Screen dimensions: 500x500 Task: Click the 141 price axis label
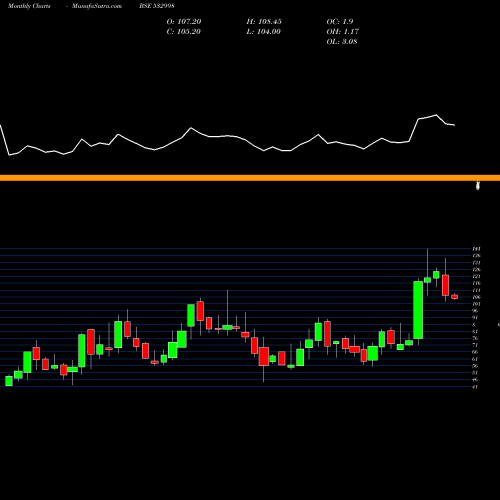[x=476, y=249]
